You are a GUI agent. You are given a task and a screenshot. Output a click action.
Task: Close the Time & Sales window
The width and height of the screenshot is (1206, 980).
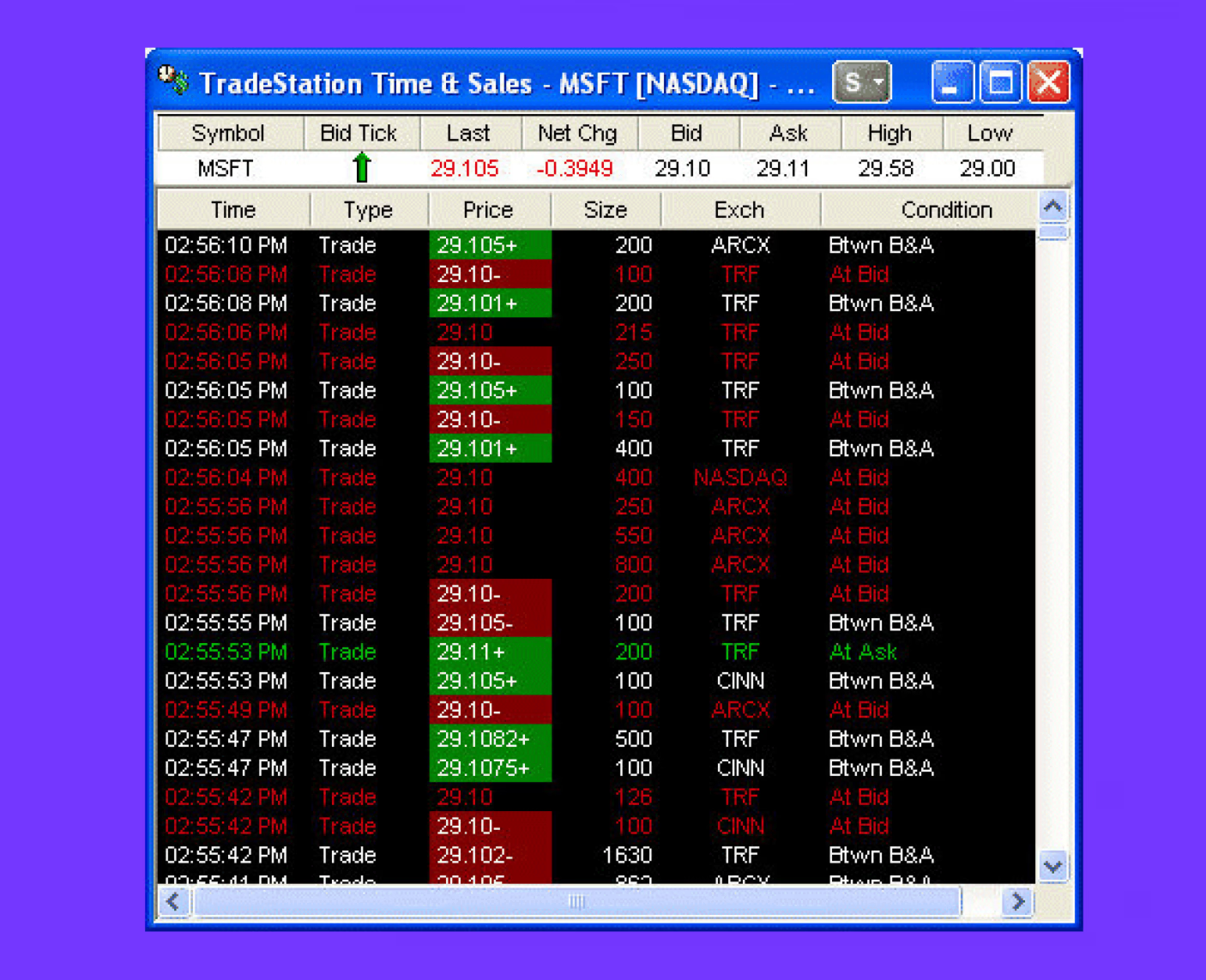coord(1048,82)
